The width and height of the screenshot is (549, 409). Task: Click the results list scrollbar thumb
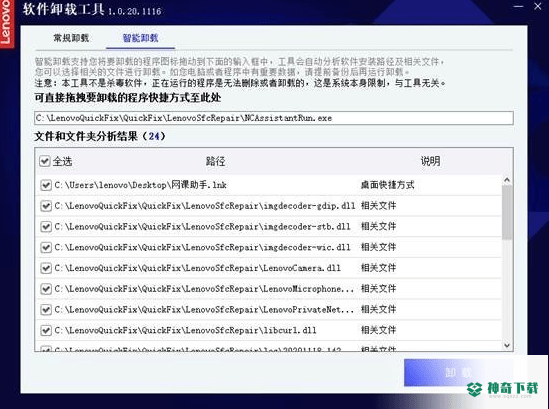click(x=507, y=213)
